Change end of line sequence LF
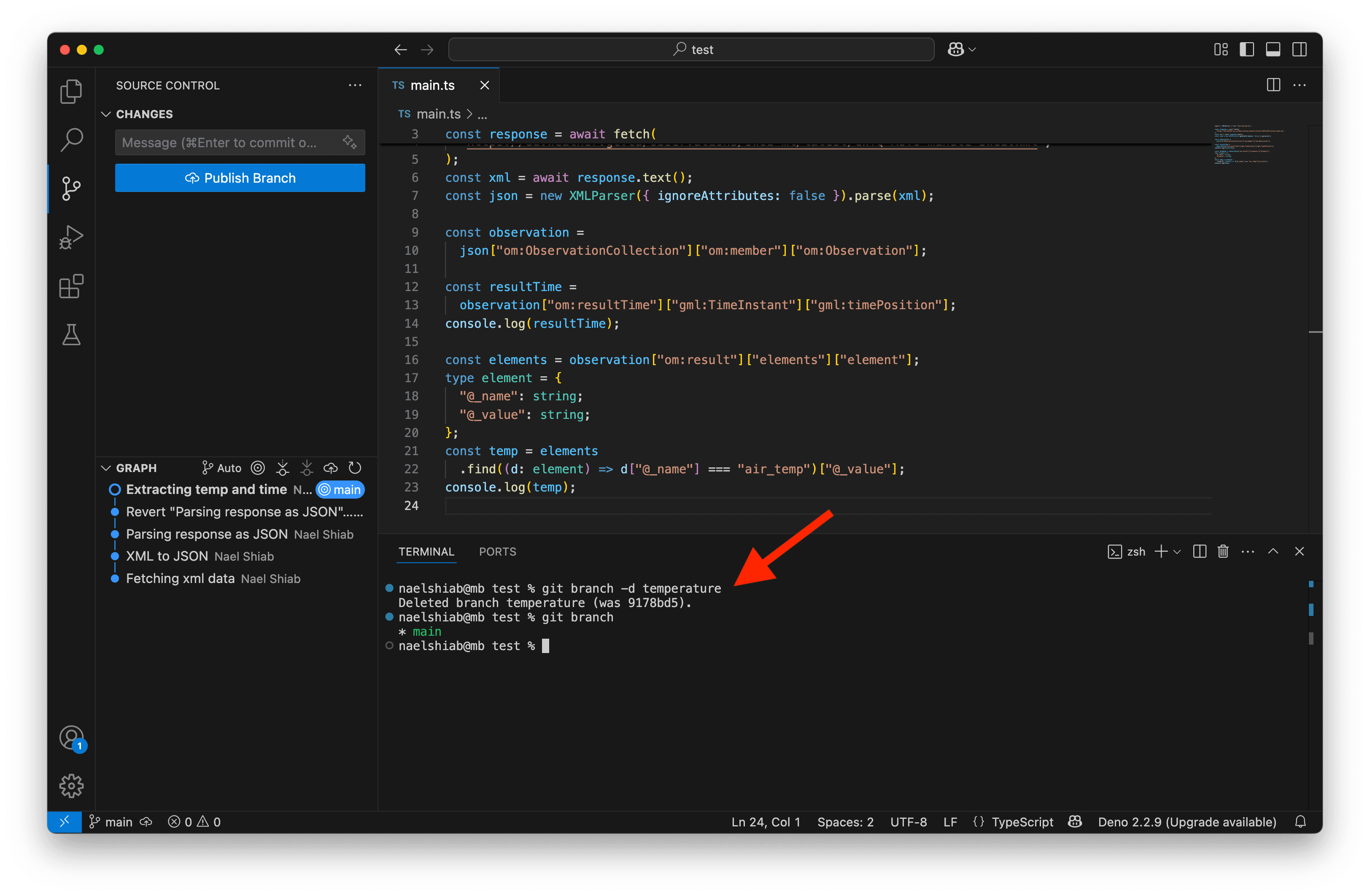Image resolution: width=1370 pixels, height=896 pixels. 950,822
